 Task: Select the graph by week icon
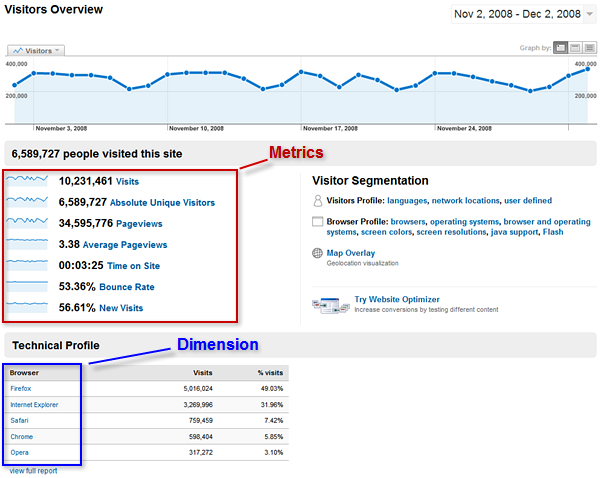pyautogui.click(x=575, y=48)
